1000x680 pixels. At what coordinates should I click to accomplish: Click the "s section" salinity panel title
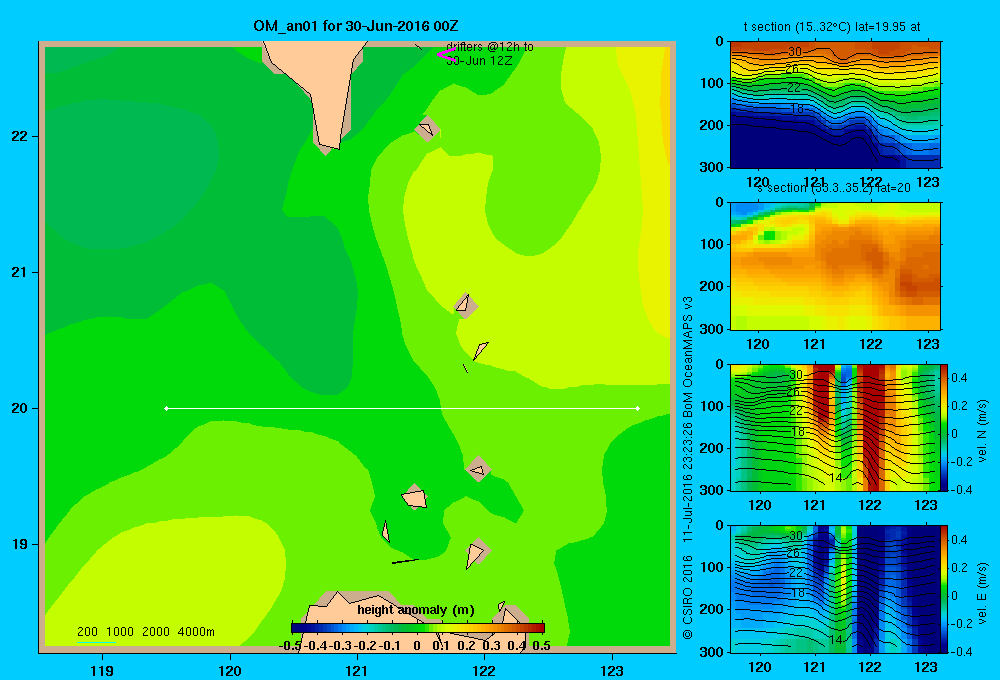[x=833, y=188]
